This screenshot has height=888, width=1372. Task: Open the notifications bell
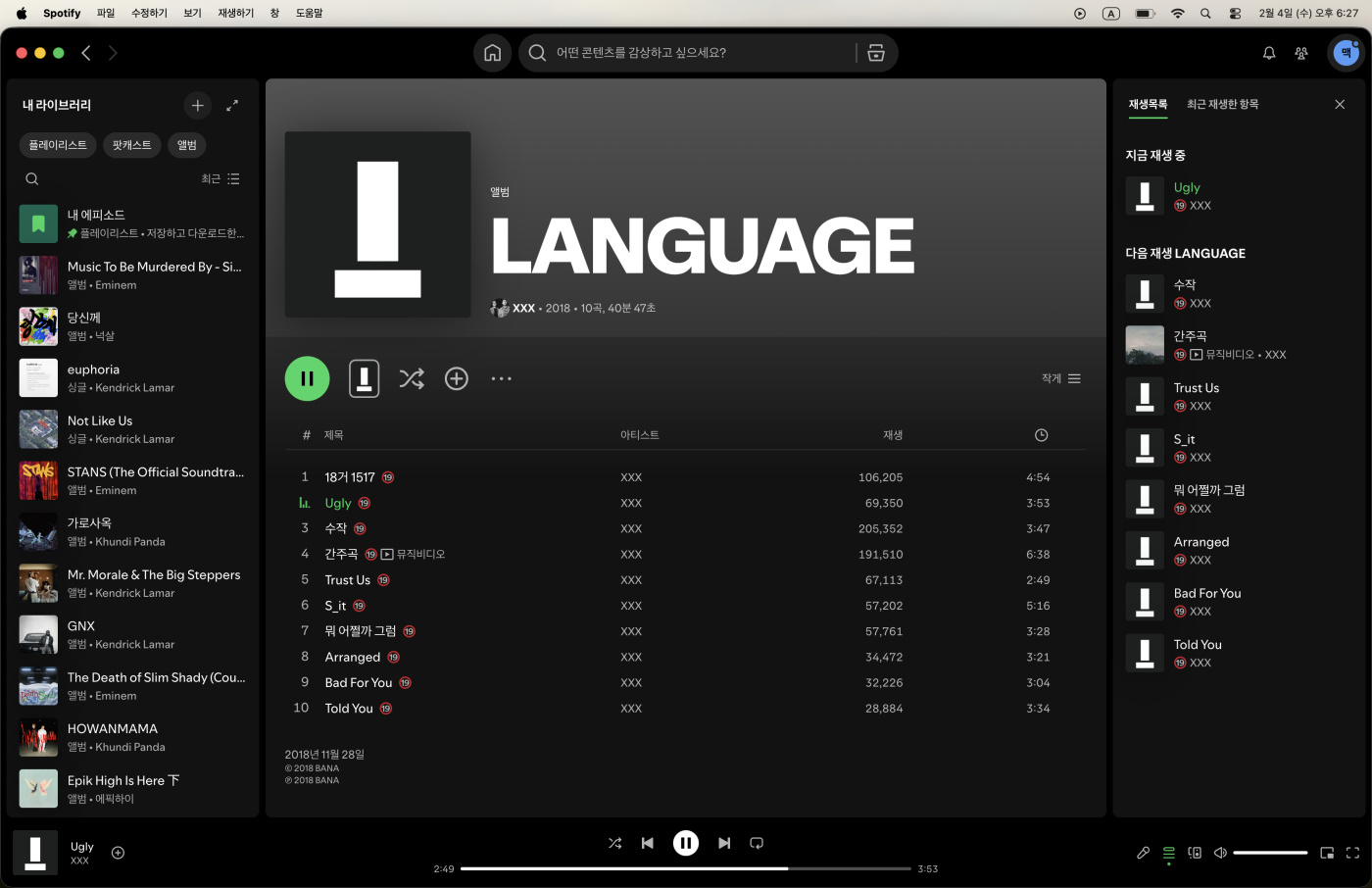(x=1269, y=53)
